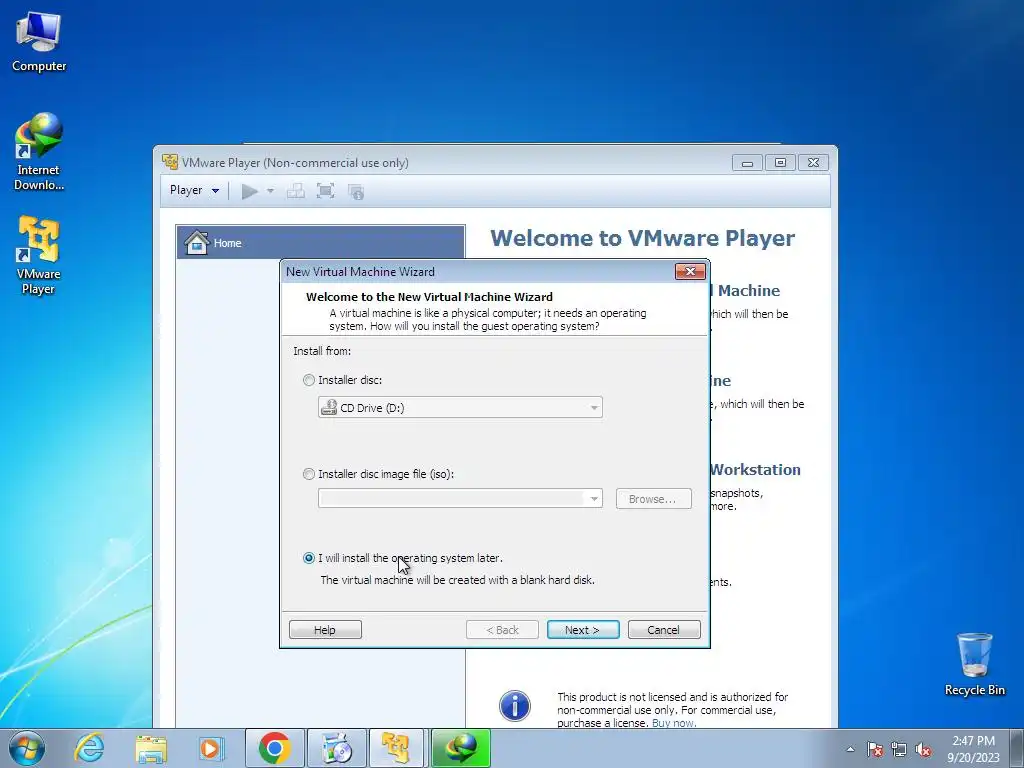This screenshot has height=768, width=1024.
Task: Select Home in the VMware library
Action: pyautogui.click(x=320, y=242)
